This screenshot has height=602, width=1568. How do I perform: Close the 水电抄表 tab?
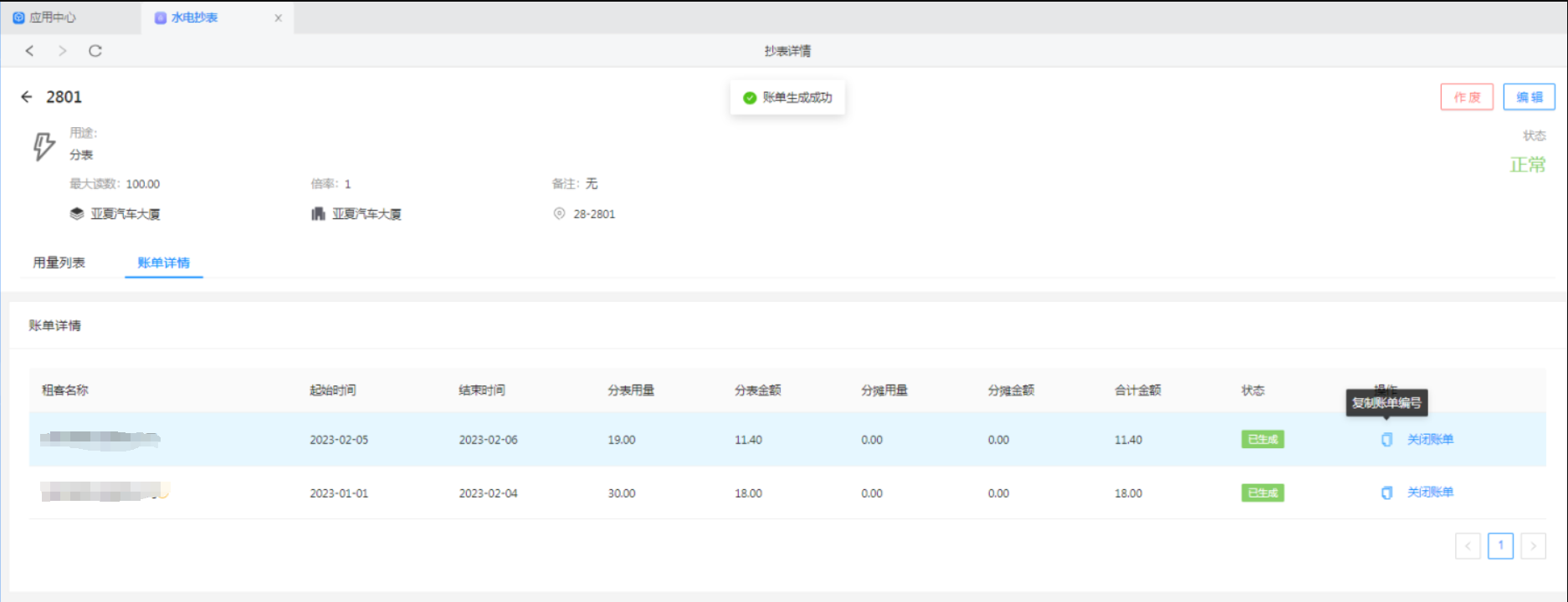(278, 18)
